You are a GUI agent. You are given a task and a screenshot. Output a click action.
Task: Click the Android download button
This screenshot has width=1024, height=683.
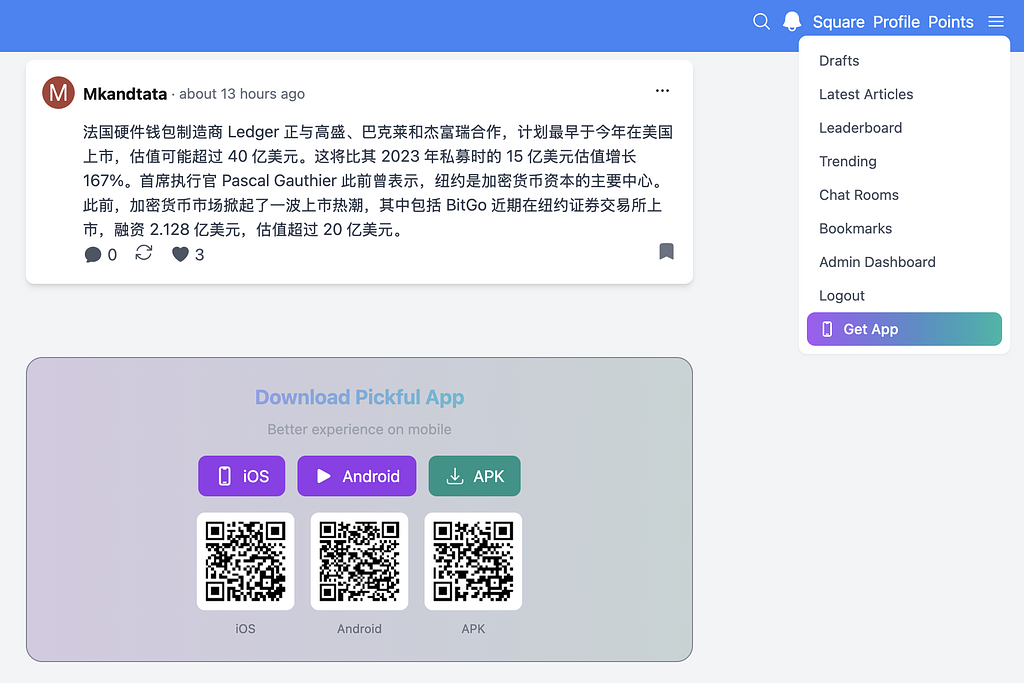tap(357, 476)
